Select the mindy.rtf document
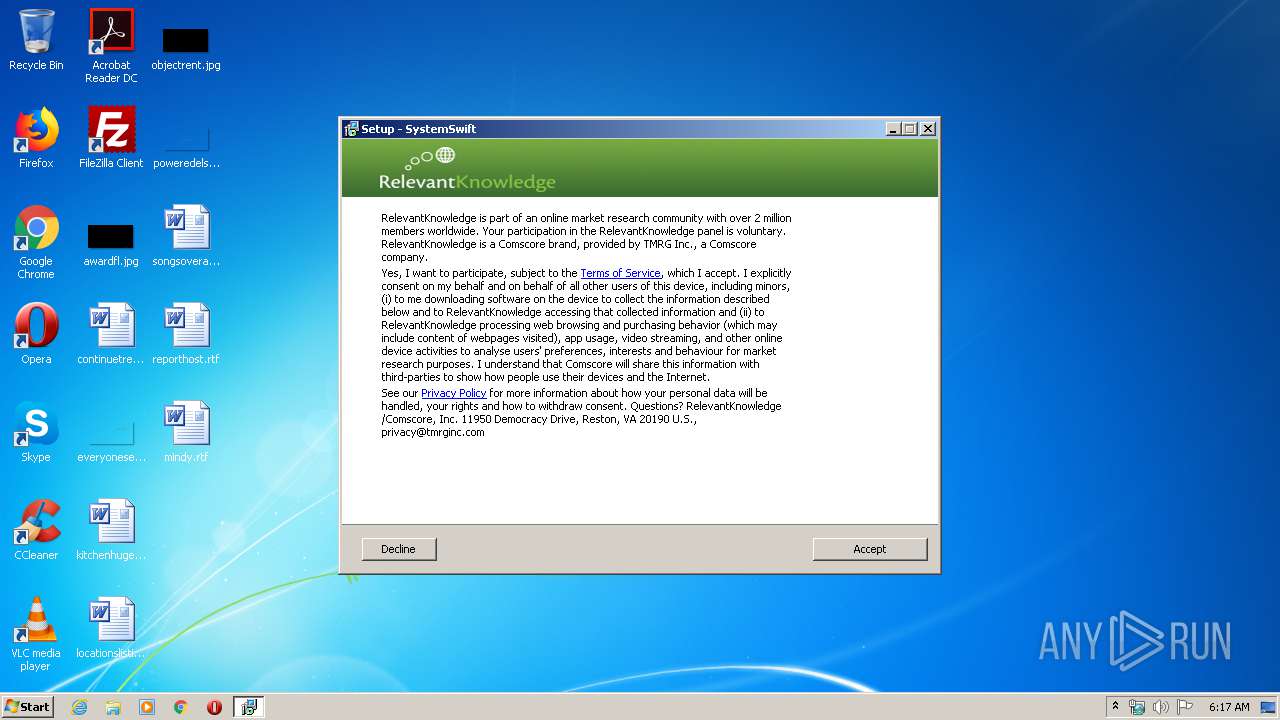Image resolution: width=1280 pixels, height=720 pixels. coord(186,432)
